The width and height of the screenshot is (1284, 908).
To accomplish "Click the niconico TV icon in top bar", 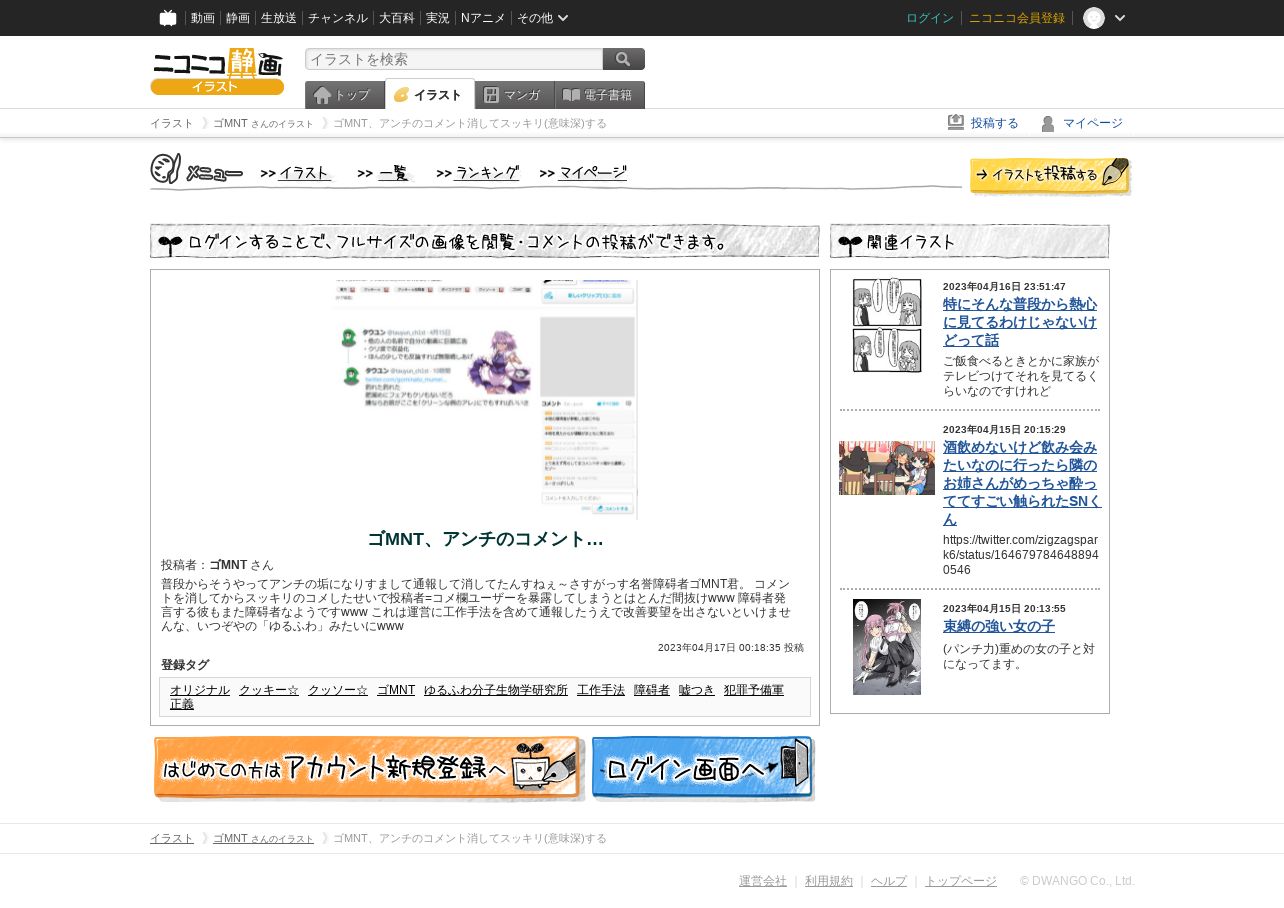I will (168, 18).
